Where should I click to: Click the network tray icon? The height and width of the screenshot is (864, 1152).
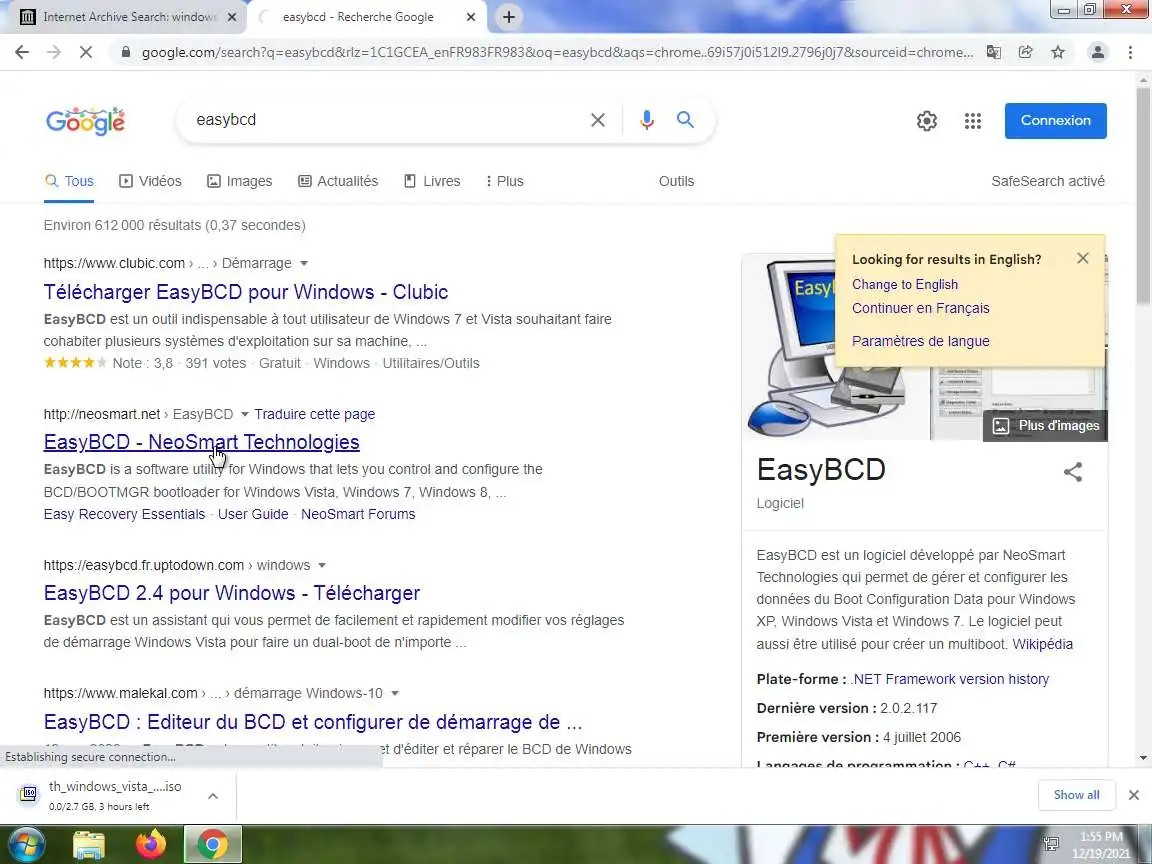(x=1051, y=845)
